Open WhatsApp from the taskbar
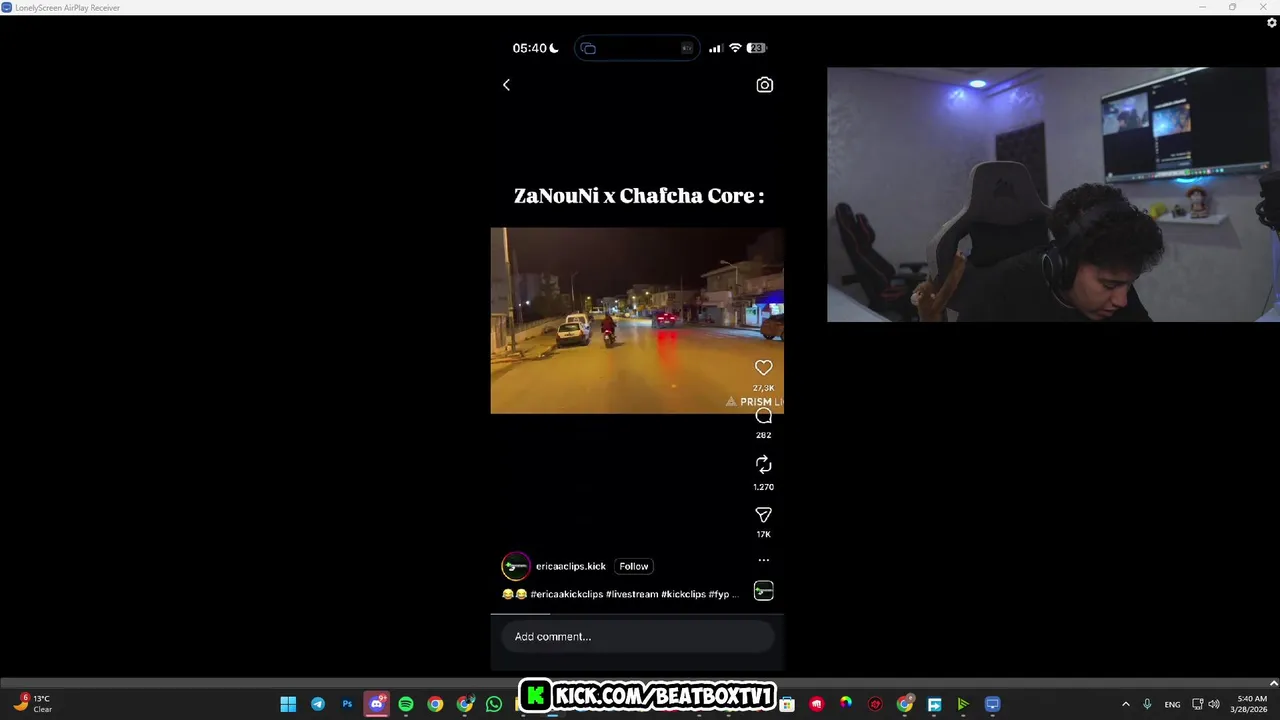Image resolution: width=1280 pixels, height=720 pixels. pyautogui.click(x=494, y=704)
